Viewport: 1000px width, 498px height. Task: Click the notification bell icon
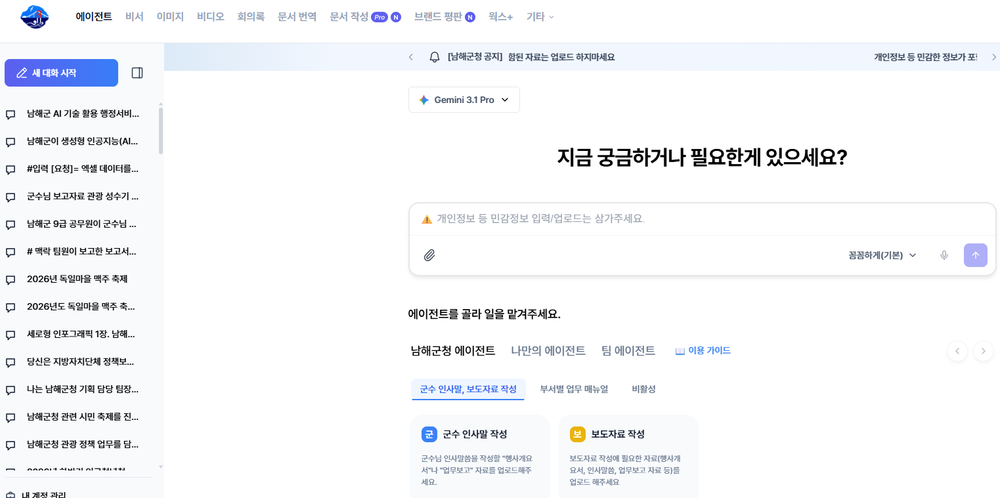point(434,57)
